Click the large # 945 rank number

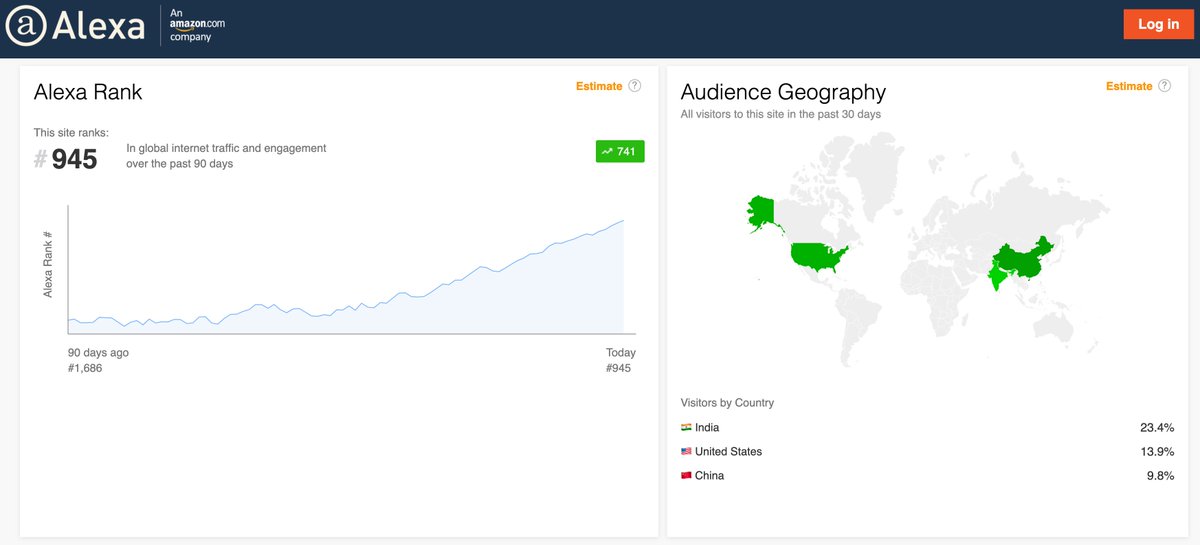66,159
